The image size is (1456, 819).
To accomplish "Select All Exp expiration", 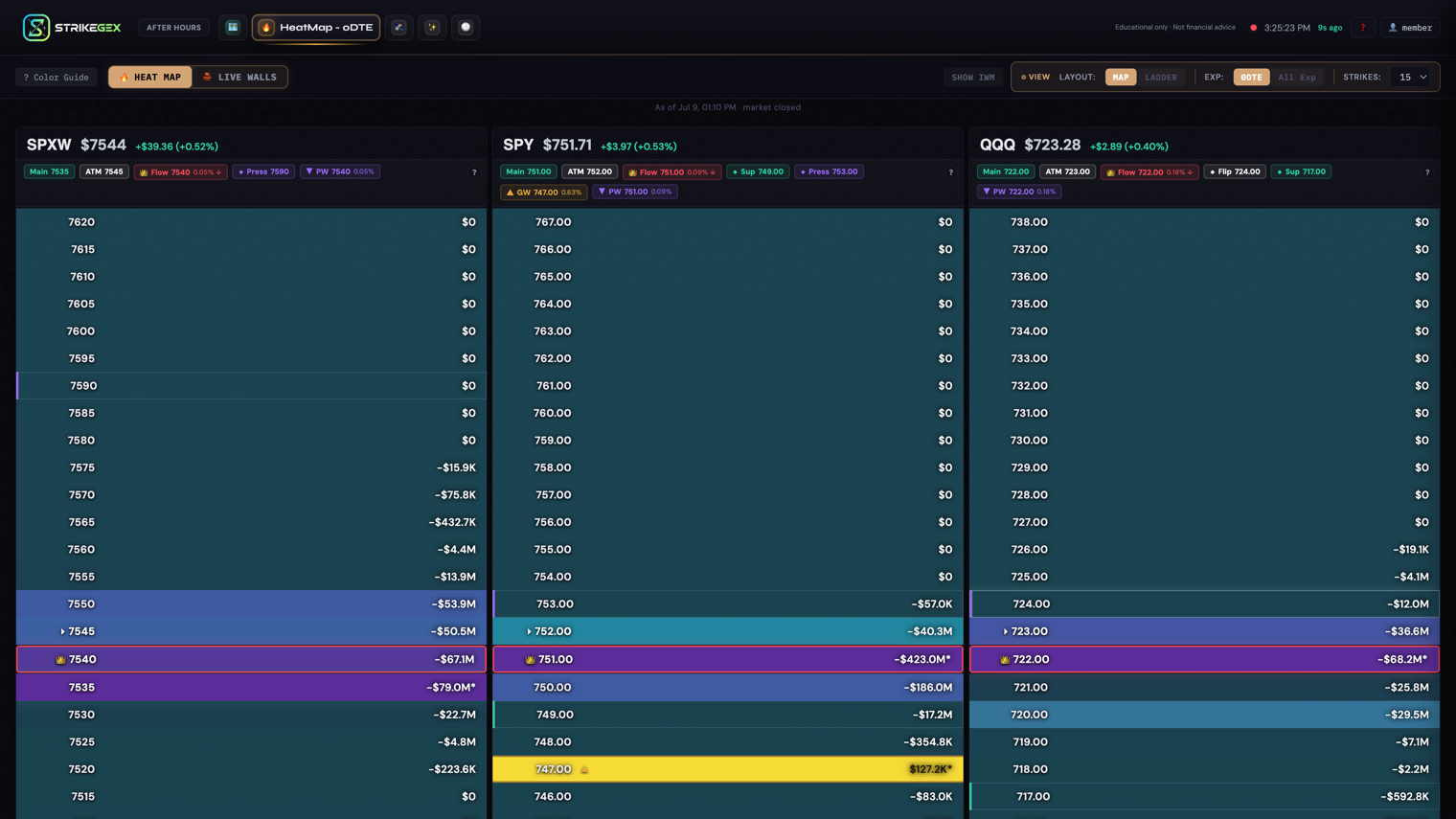I will [1297, 77].
